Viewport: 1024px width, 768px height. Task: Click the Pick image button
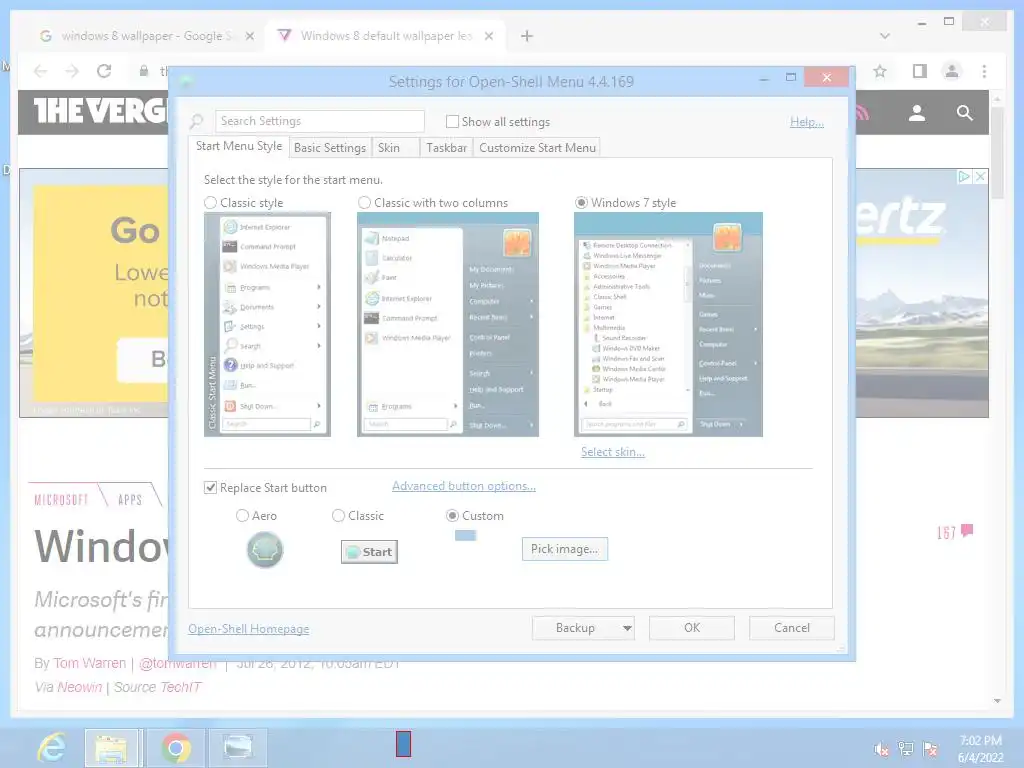point(564,549)
